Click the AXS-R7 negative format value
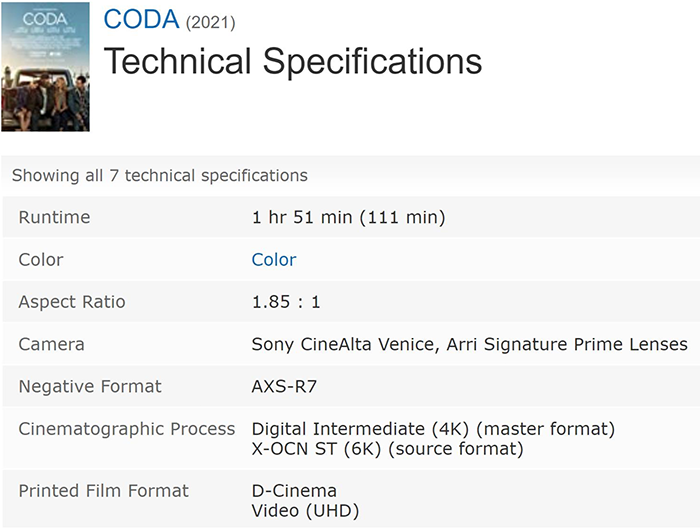 click(284, 386)
